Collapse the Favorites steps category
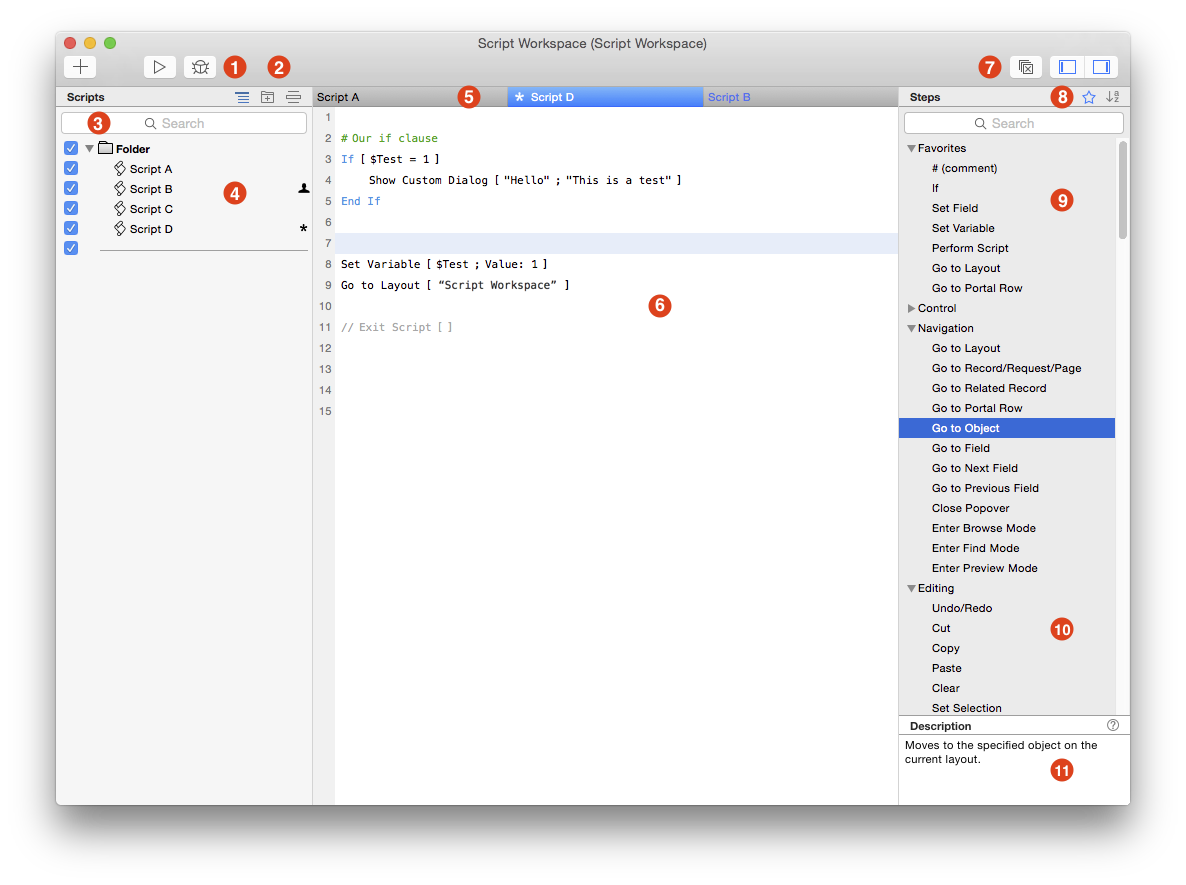 pos(911,149)
